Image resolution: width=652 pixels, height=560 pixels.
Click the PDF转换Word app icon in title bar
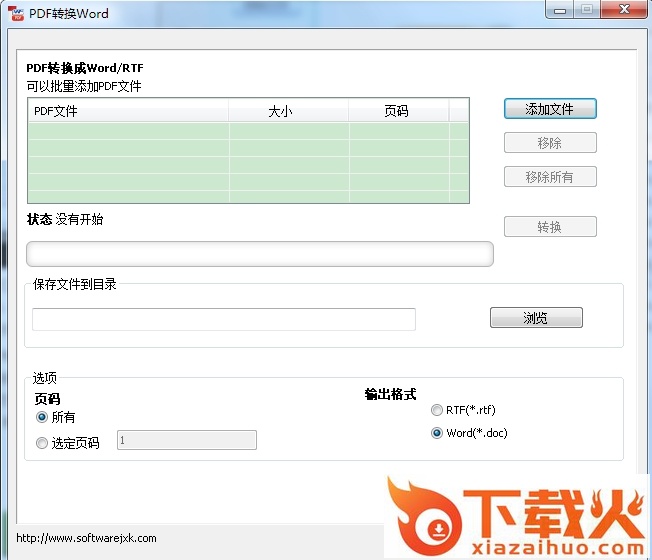[x=16, y=13]
